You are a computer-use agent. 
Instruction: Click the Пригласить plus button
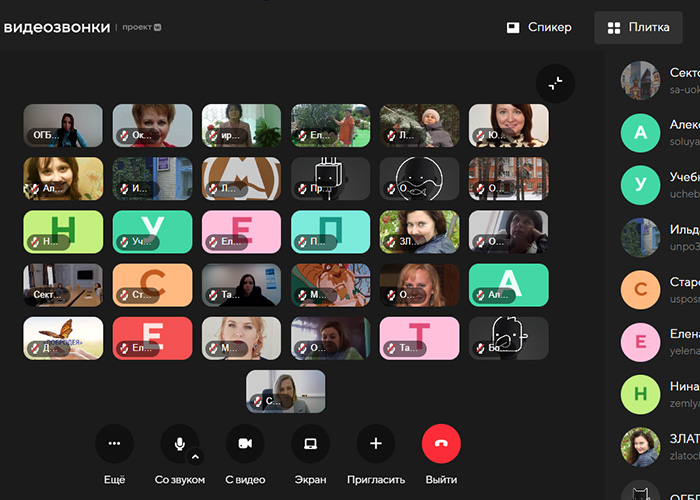[376, 443]
